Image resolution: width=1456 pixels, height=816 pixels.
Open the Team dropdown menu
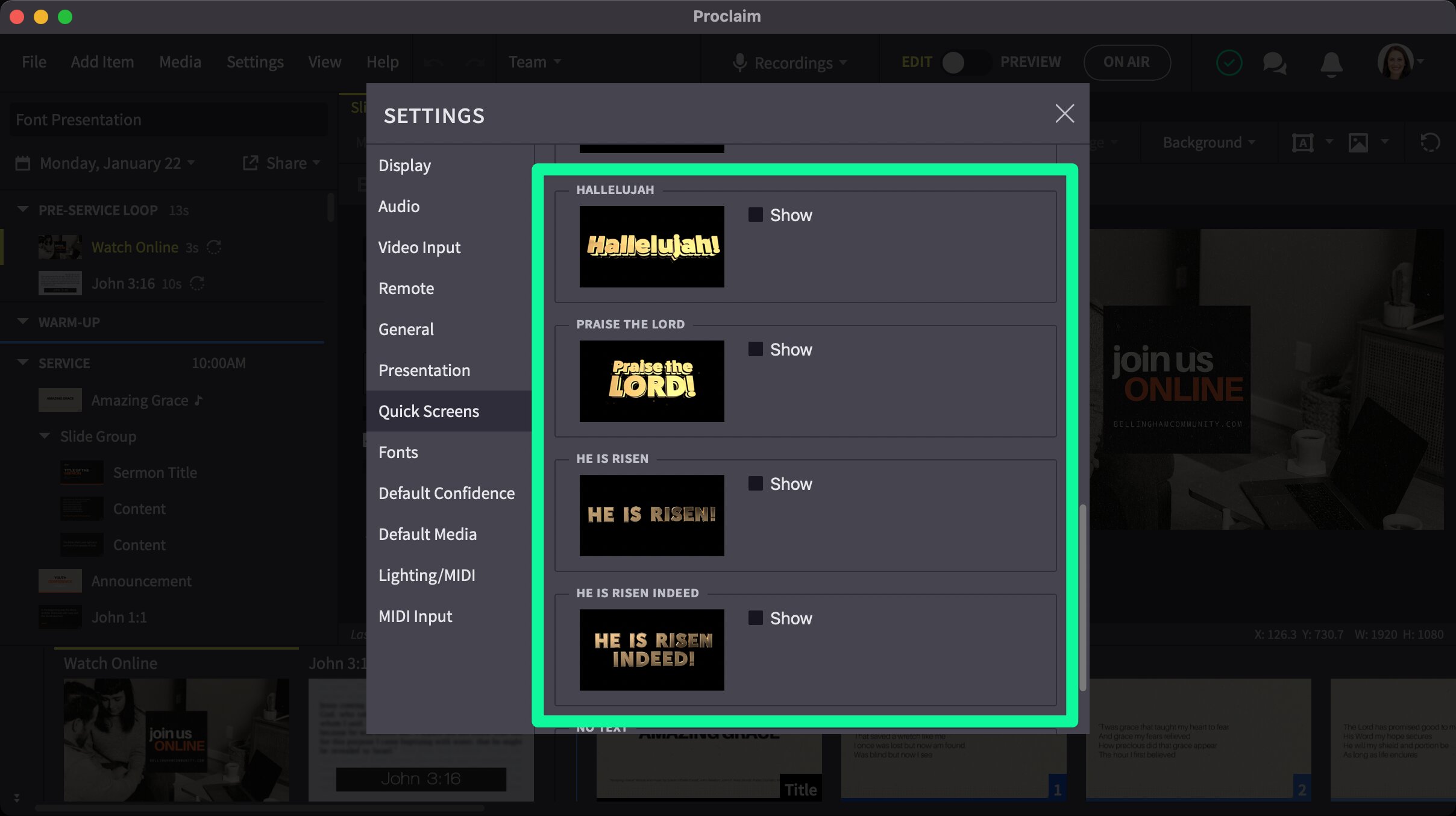point(533,62)
